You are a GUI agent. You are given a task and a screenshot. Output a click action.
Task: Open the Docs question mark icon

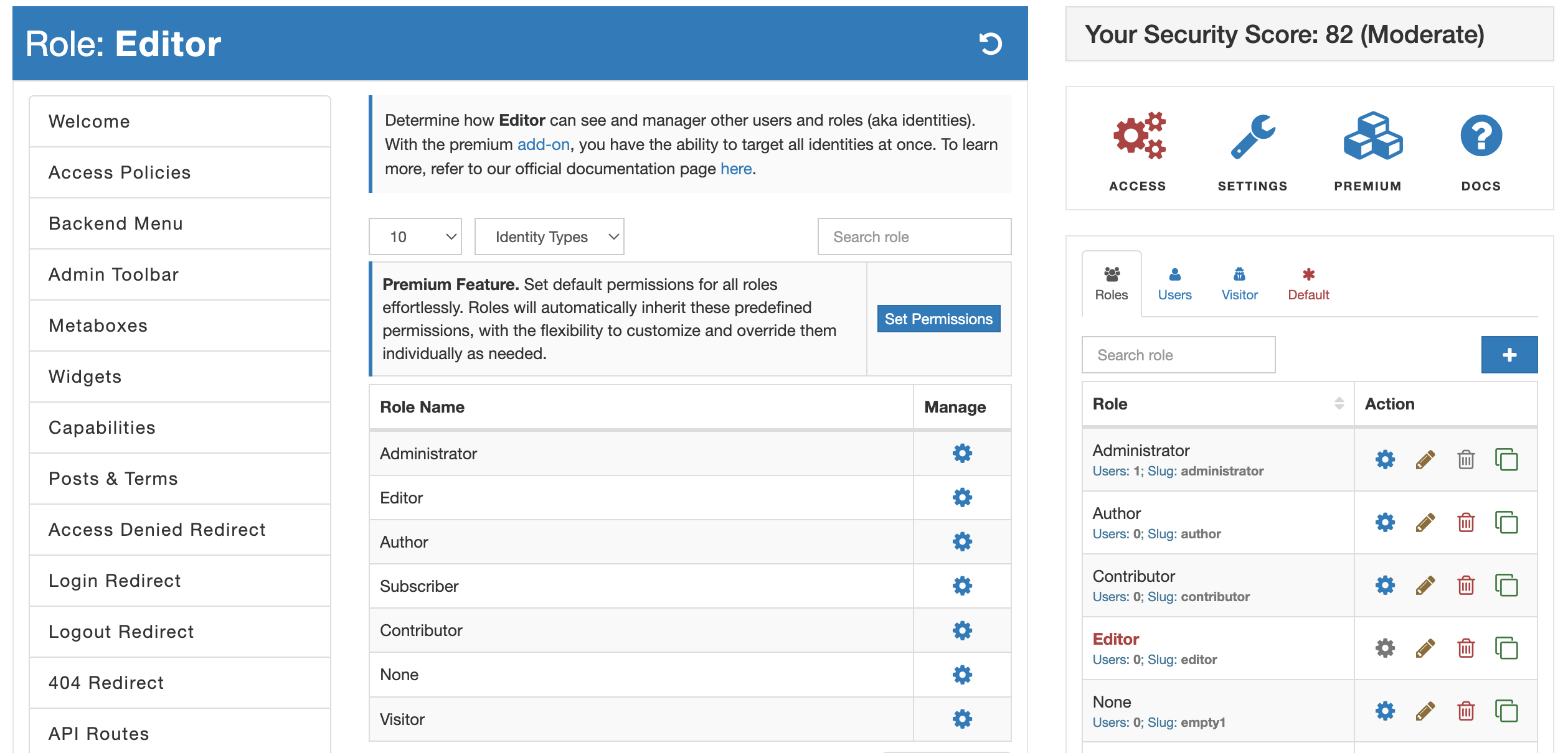pos(1480,136)
